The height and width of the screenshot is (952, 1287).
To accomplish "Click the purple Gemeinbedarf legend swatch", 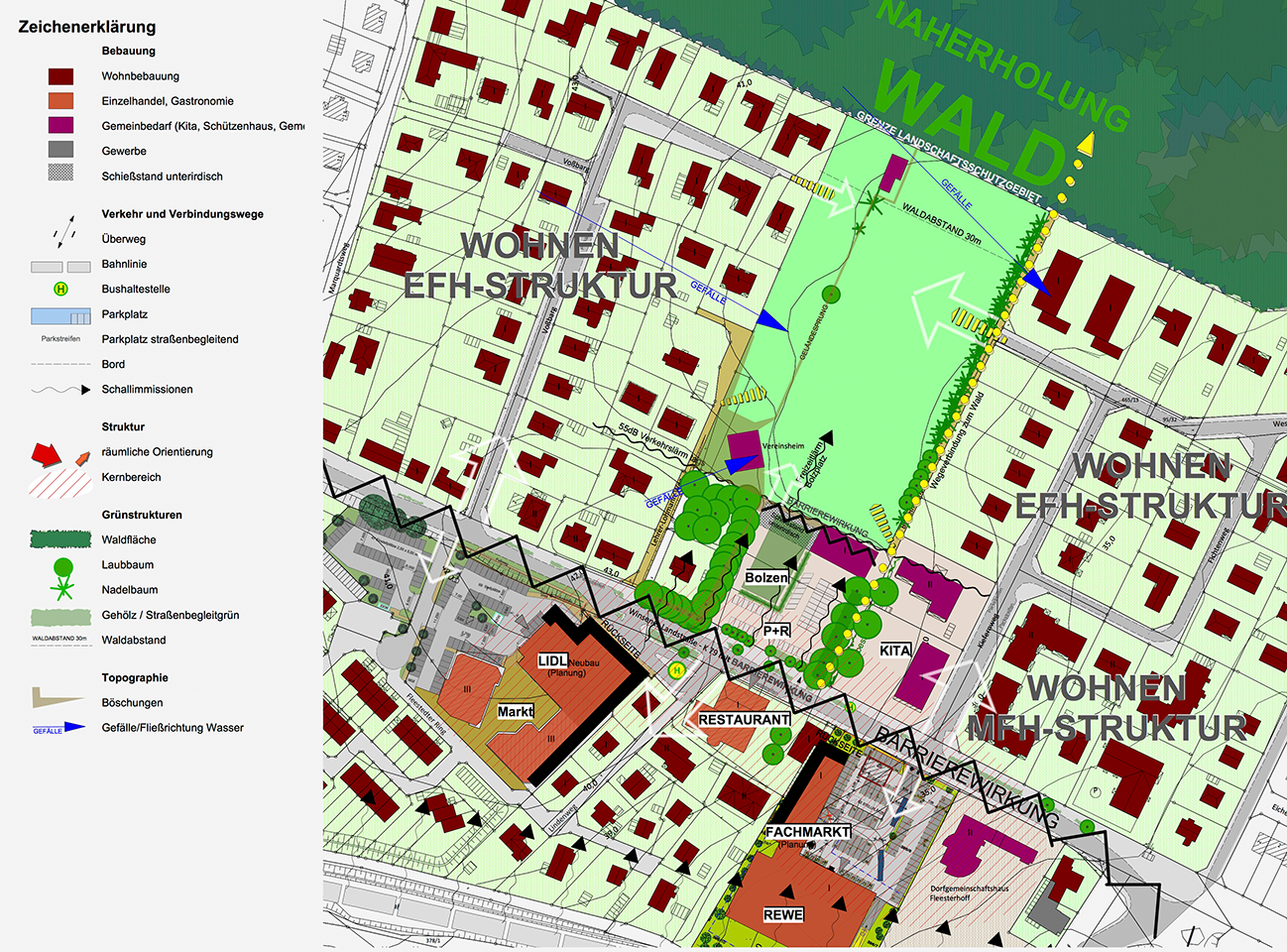I will pyautogui.click(x=60, y=126).
